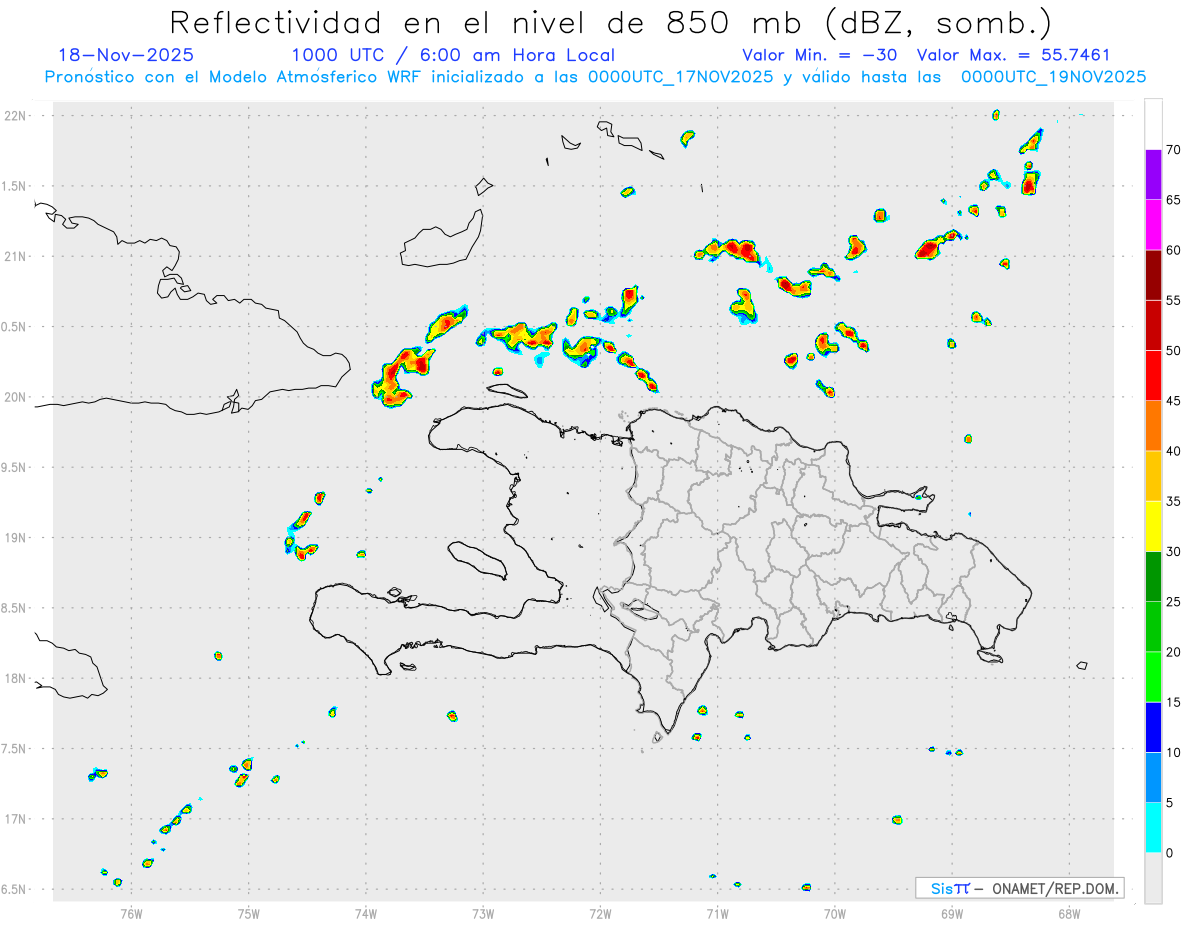Click the '19N' latitude label
Image resolution: width=1200 pixels, height=927 pixels.
pos(16,538)
